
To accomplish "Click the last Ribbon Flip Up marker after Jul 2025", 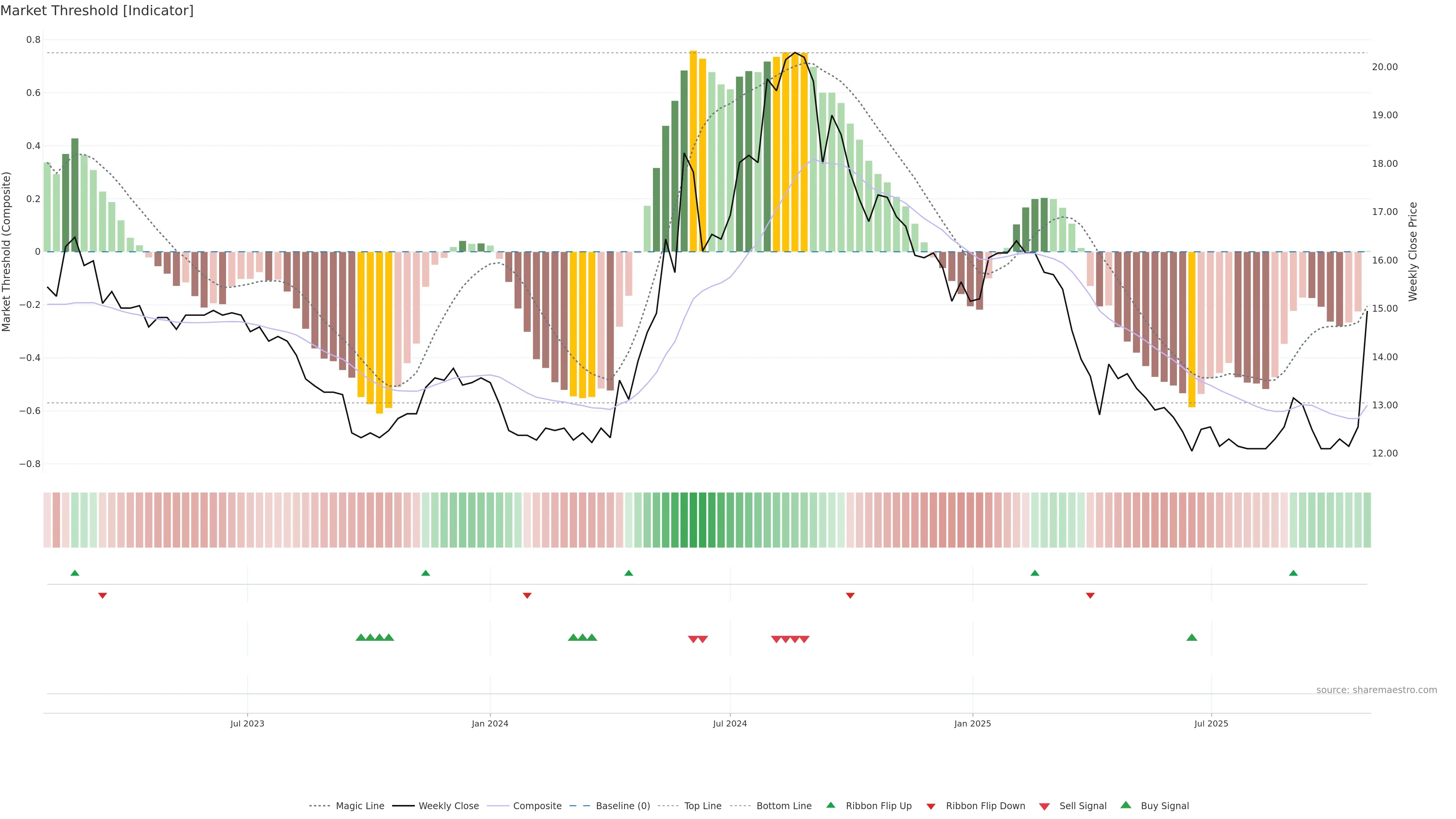I will [1293, 573].
